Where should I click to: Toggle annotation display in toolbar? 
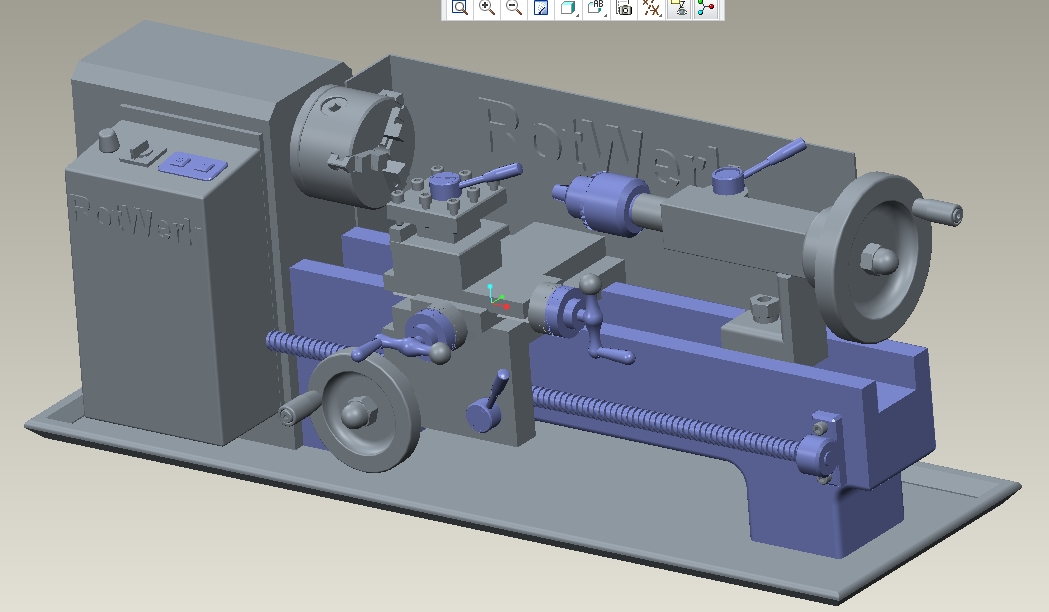click(x=679, y=8)
